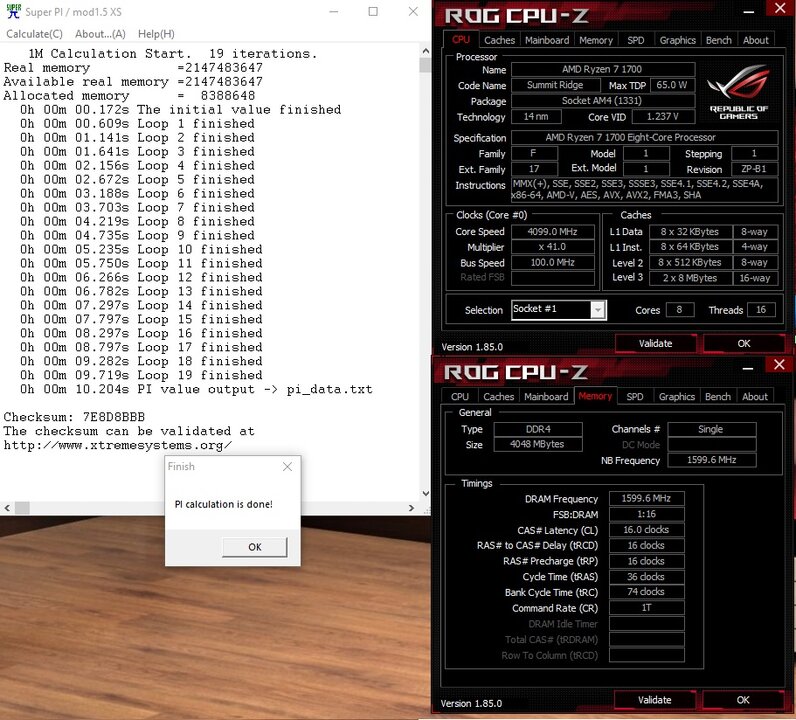The width and height of the screenshot is (796, 720).
Task: Click the Bus Speed value 100.0 MHz
Action: point(552,263)
